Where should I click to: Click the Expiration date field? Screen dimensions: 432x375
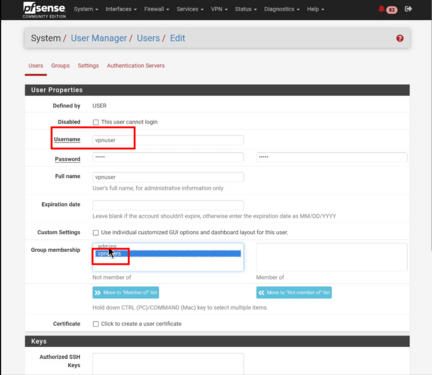click(168, 205)
